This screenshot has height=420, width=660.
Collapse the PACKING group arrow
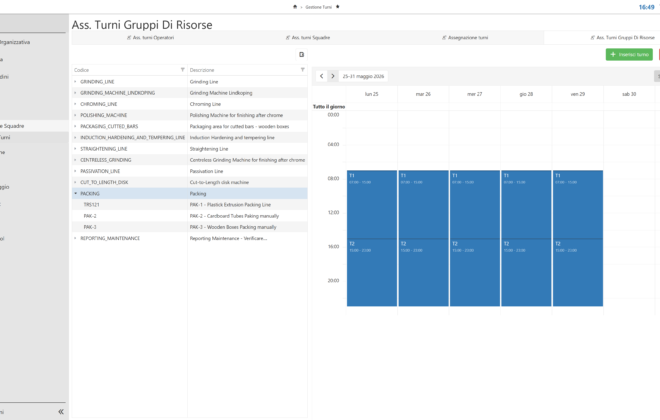(75, 194)
